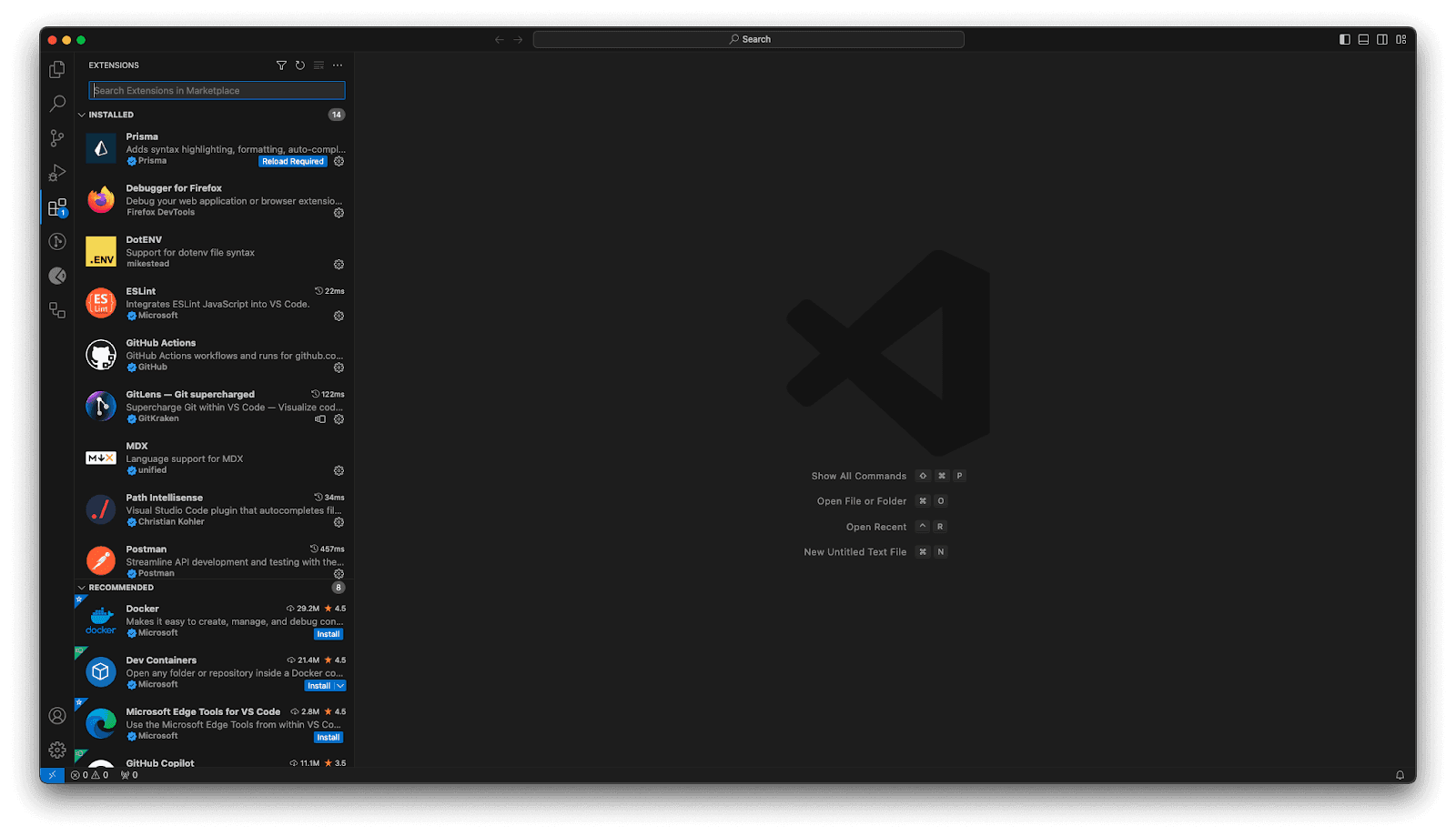
Task: Open the Explorer view in activity bar
Action: (x=57, y=69)
